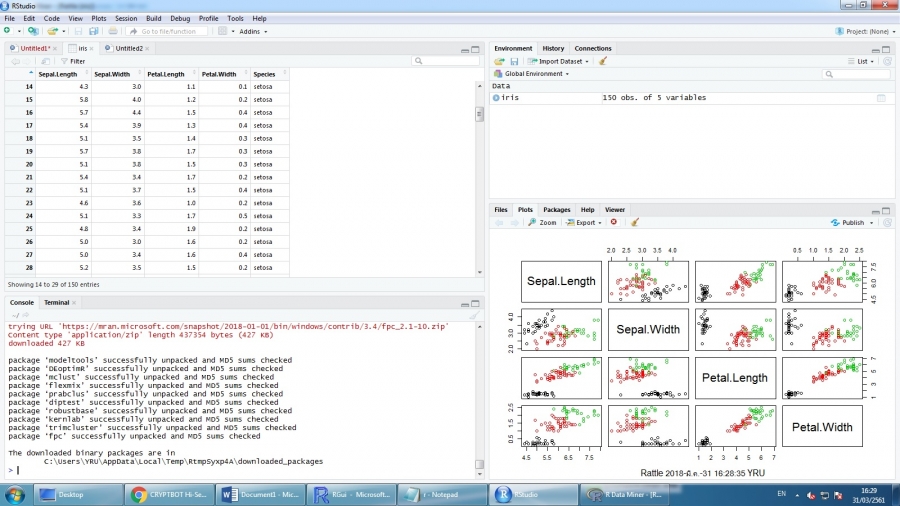The height and width of the screenshot is (506, 900).
Task: Select the Untitled1 source tab
Action: [x=34, y=49]
